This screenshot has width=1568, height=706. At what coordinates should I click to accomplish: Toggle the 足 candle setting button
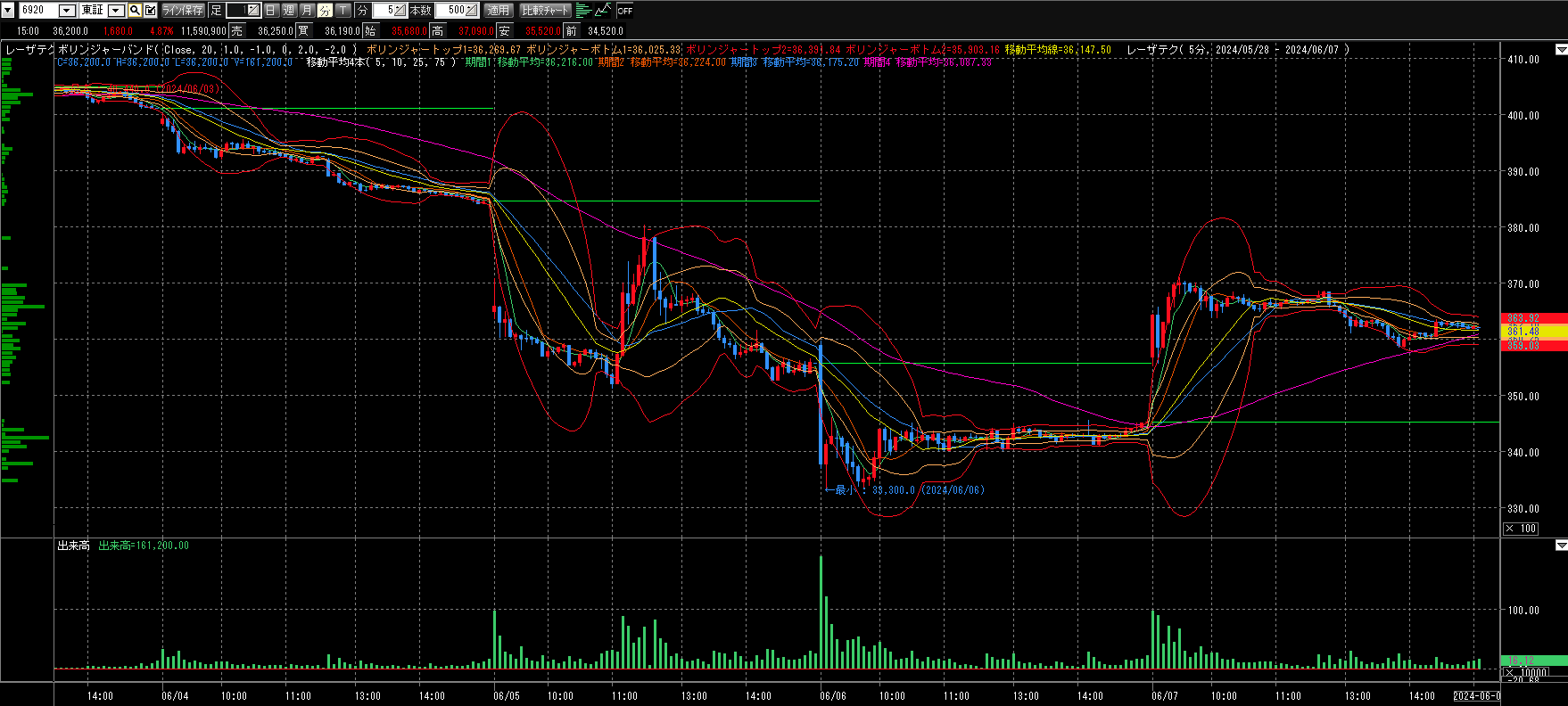click(x=216, y=11)
